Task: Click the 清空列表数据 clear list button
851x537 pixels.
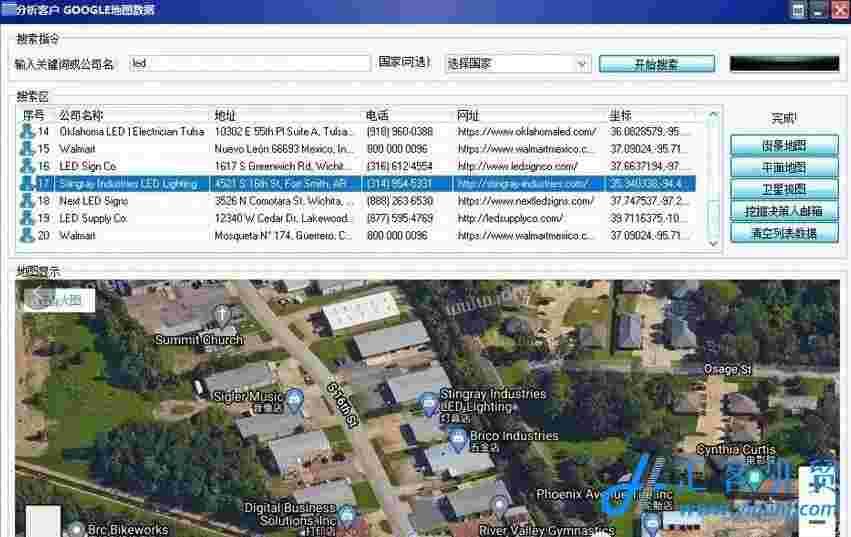Action: pos(784,233)
